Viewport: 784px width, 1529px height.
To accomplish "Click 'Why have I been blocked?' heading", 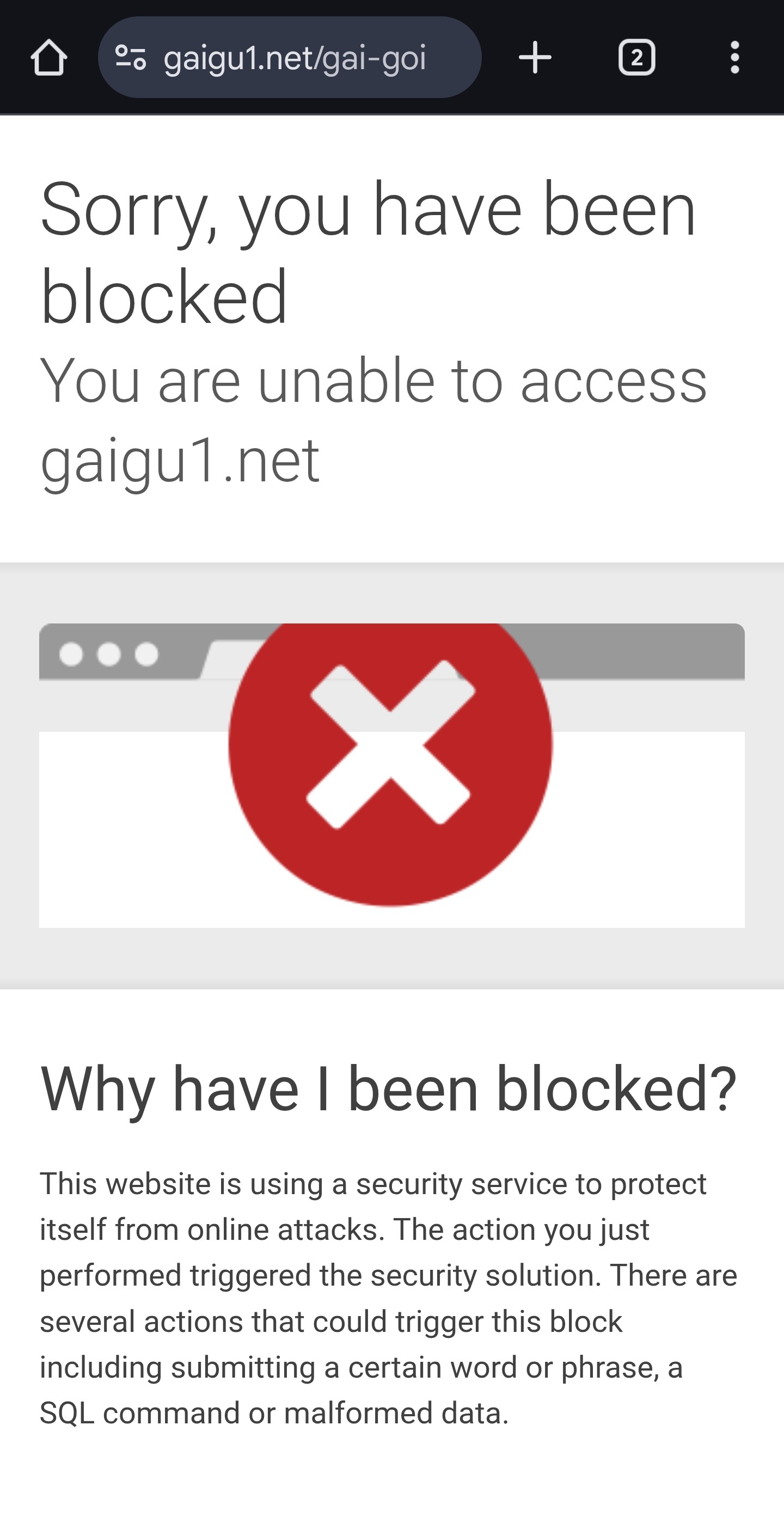I will (x=389, y=1089).
